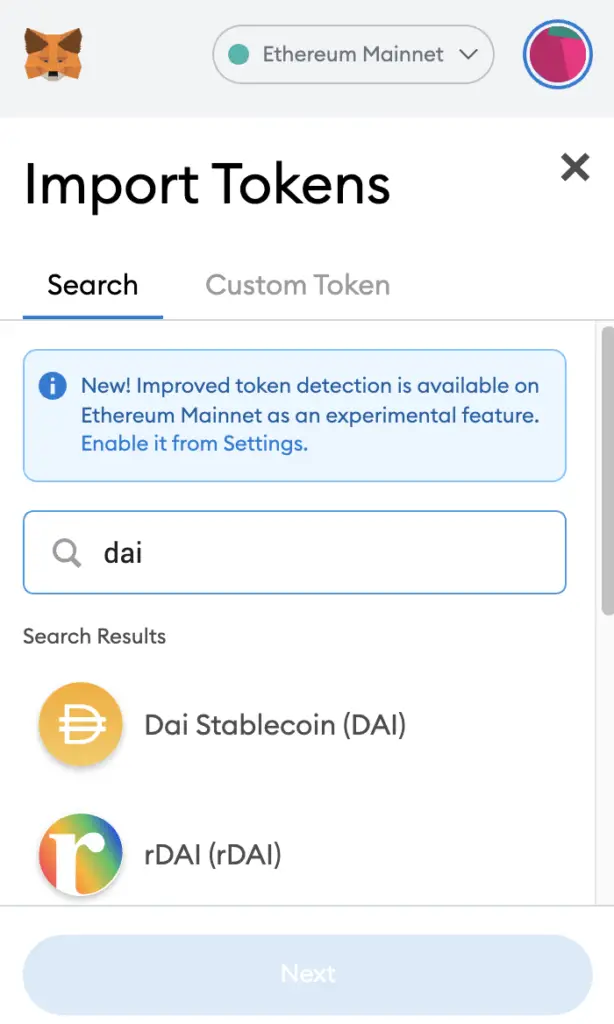Click the Next button
The height and width of the screenshot is (1024, 614).
click(308, 974)
